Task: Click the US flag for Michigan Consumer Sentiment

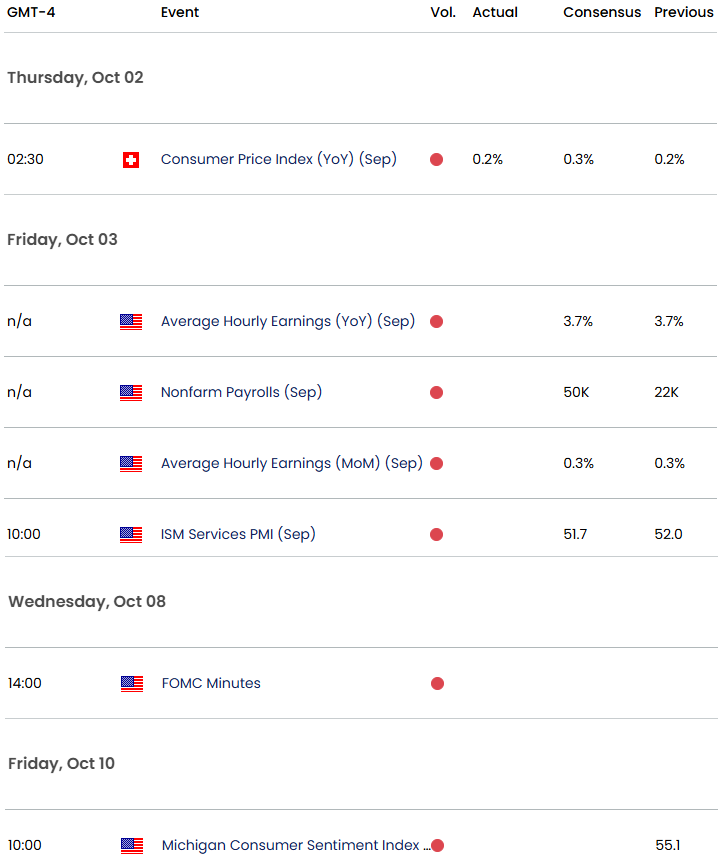Action: tap(130, 846)
